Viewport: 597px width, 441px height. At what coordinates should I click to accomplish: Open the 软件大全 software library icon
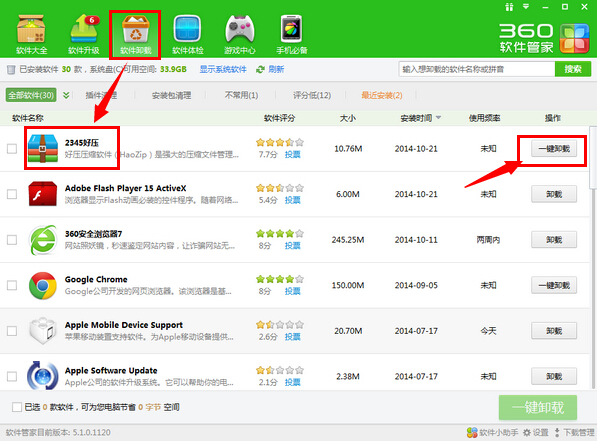(x=31, y=34)
